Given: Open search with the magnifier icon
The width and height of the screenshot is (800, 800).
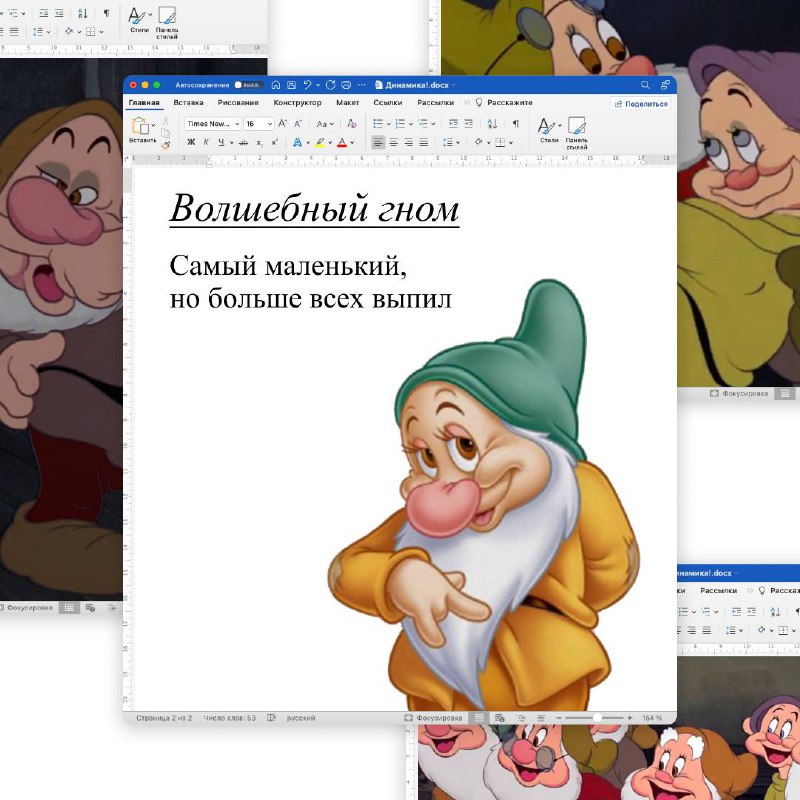Looking at the screenshot, I should pyautogui.click(x=645, y=85).
